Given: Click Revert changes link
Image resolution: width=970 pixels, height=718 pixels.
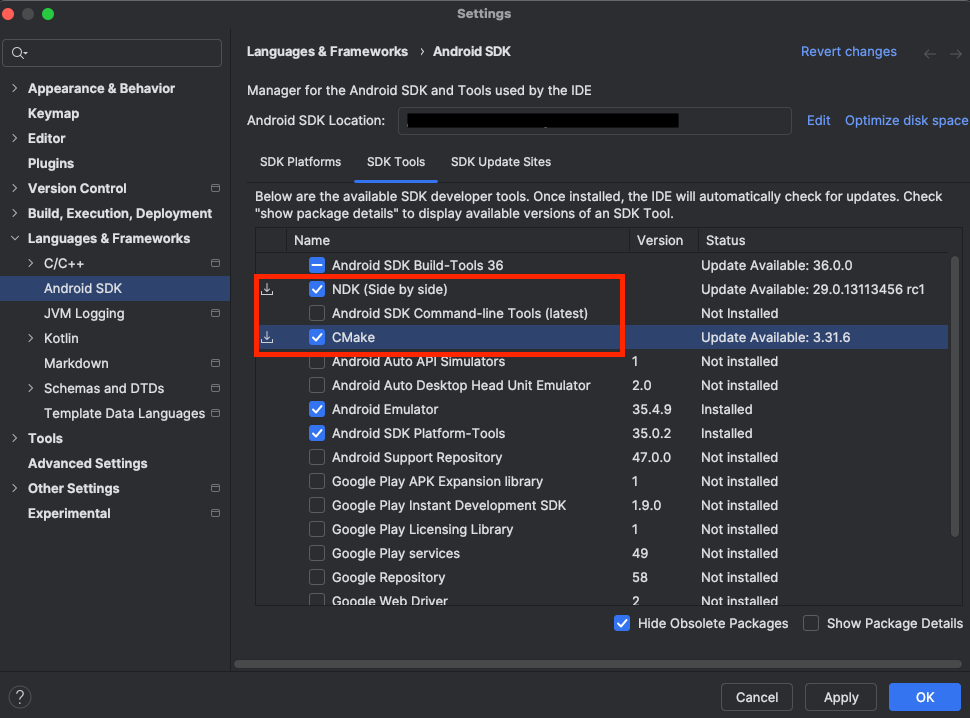Looking at the screenshot, I should click(848, 52).
